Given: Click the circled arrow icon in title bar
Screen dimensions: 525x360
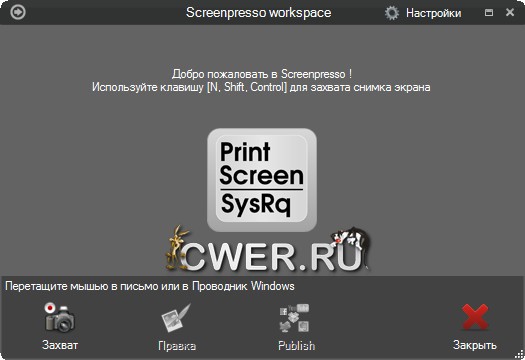Looking at the screenshot, I should [x=17, y=12].
